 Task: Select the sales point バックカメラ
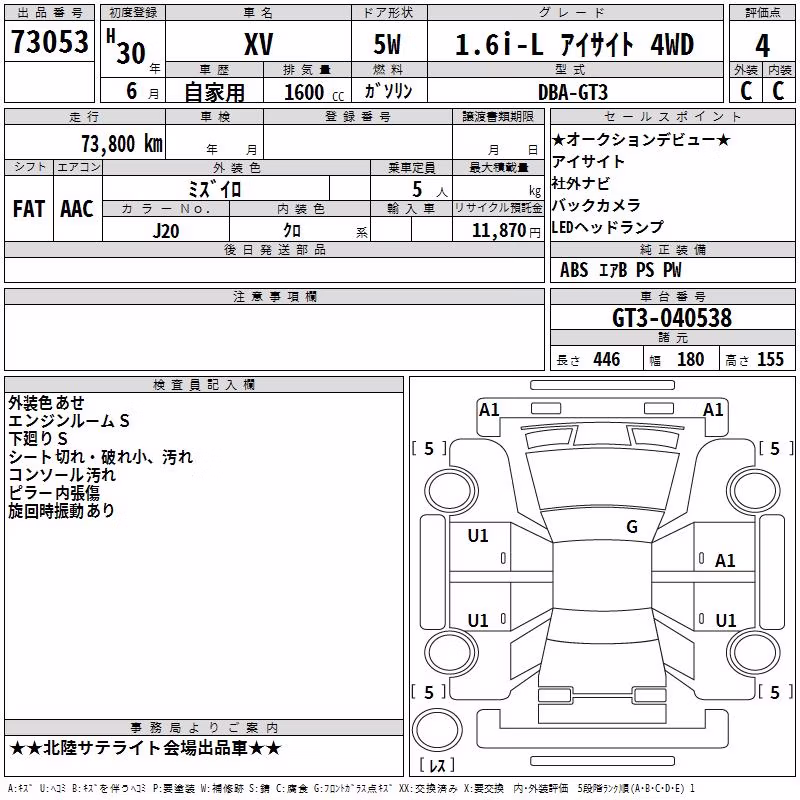point(596,205)
